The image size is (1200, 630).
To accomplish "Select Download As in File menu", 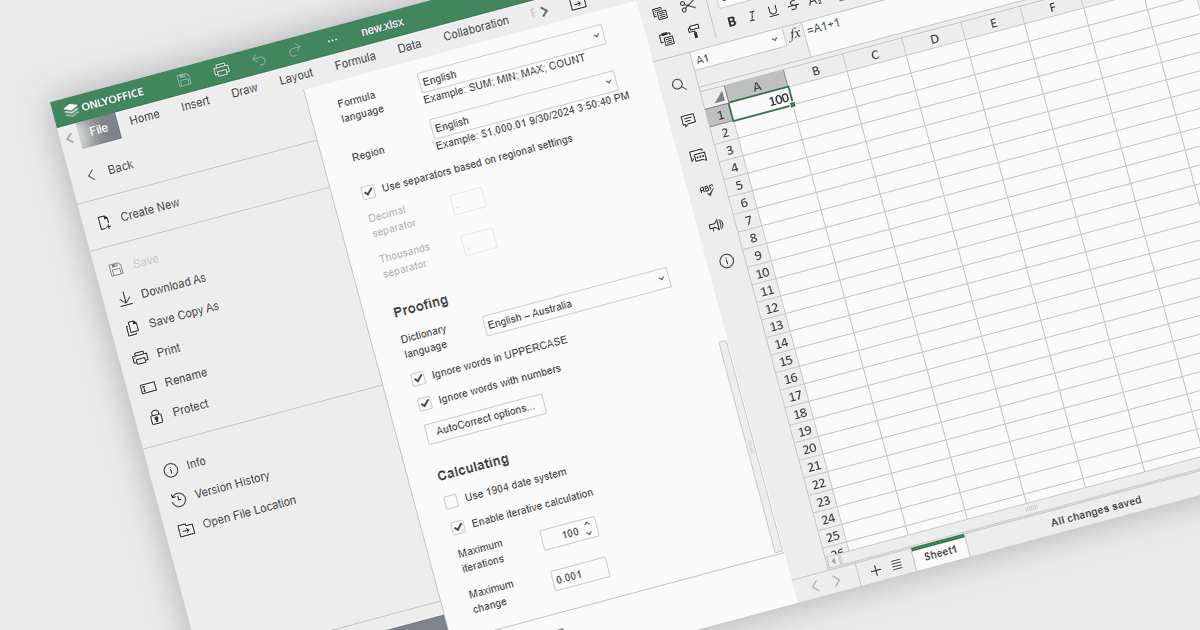I will (x=173, y=286).
